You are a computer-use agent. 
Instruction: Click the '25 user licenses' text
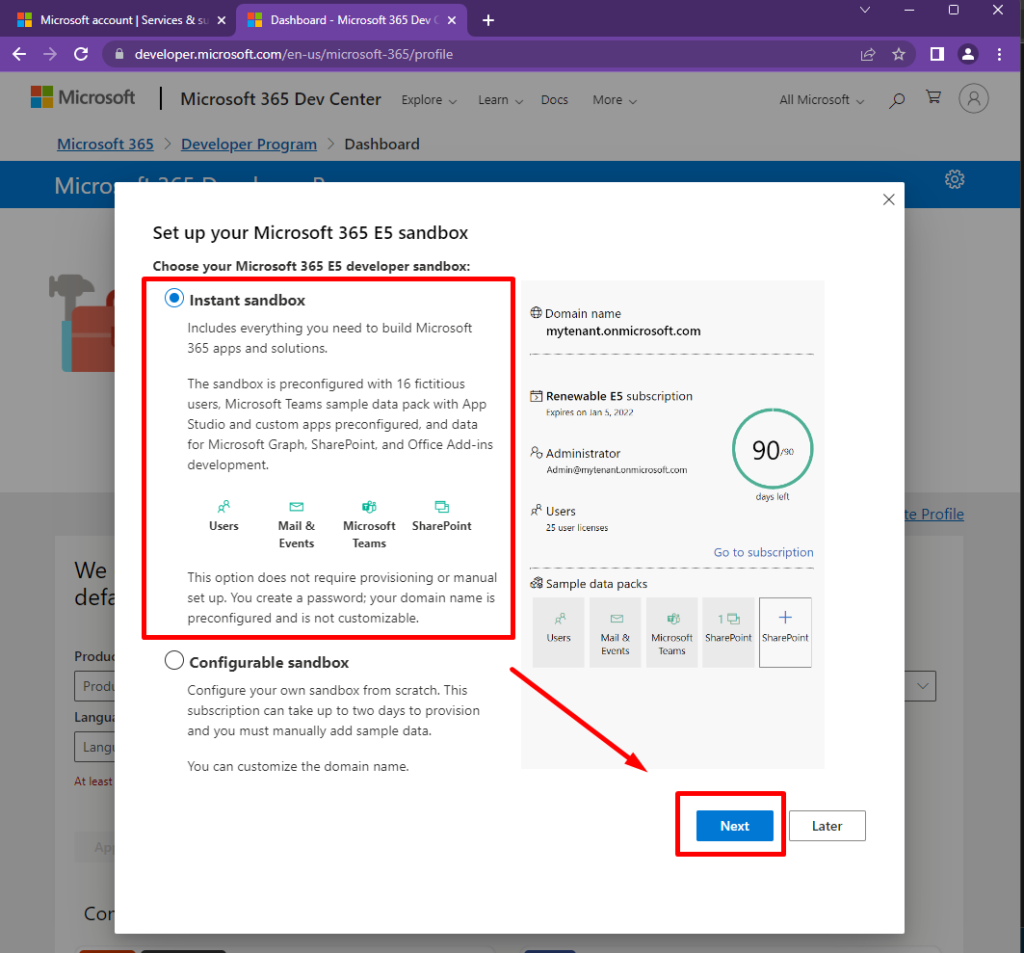(577, 528)
